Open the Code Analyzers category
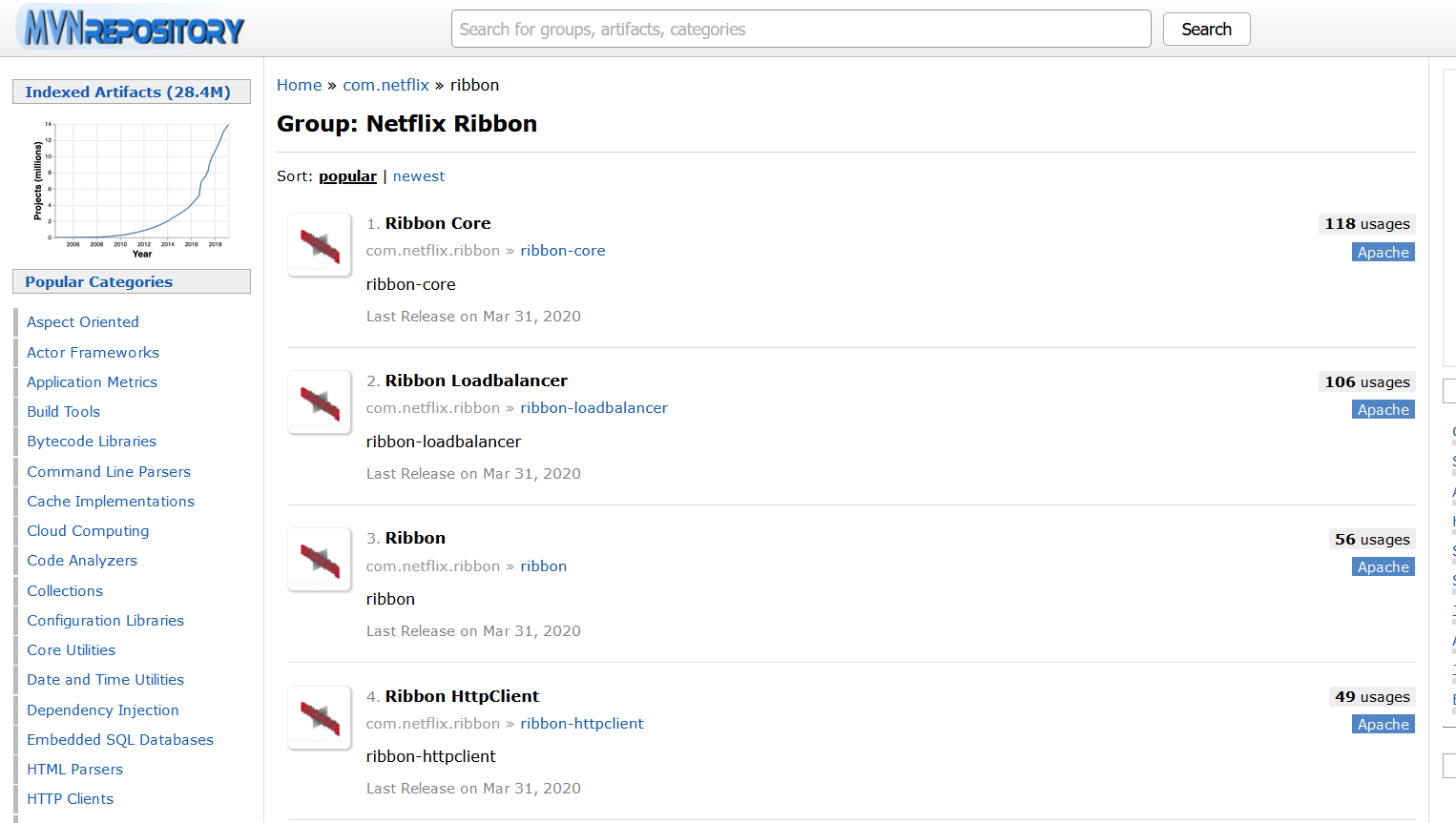The image size is (1456, 823). [x=82, y=561]
